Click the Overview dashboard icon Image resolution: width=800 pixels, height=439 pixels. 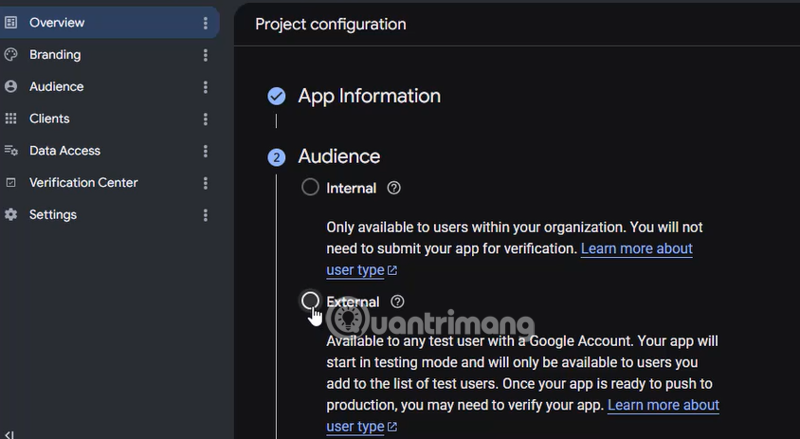coord(11,22)
